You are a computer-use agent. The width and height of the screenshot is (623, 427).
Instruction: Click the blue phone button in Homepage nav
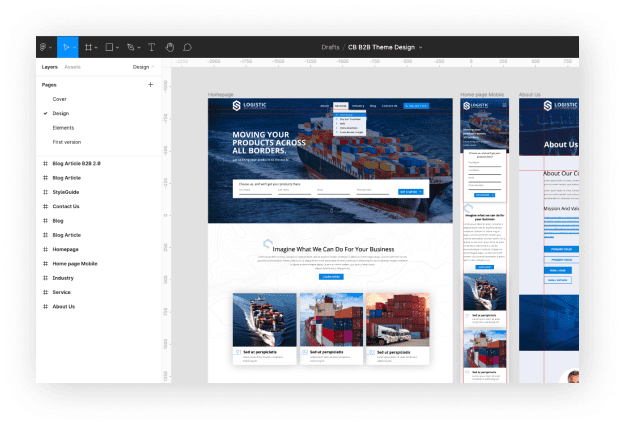416,106
